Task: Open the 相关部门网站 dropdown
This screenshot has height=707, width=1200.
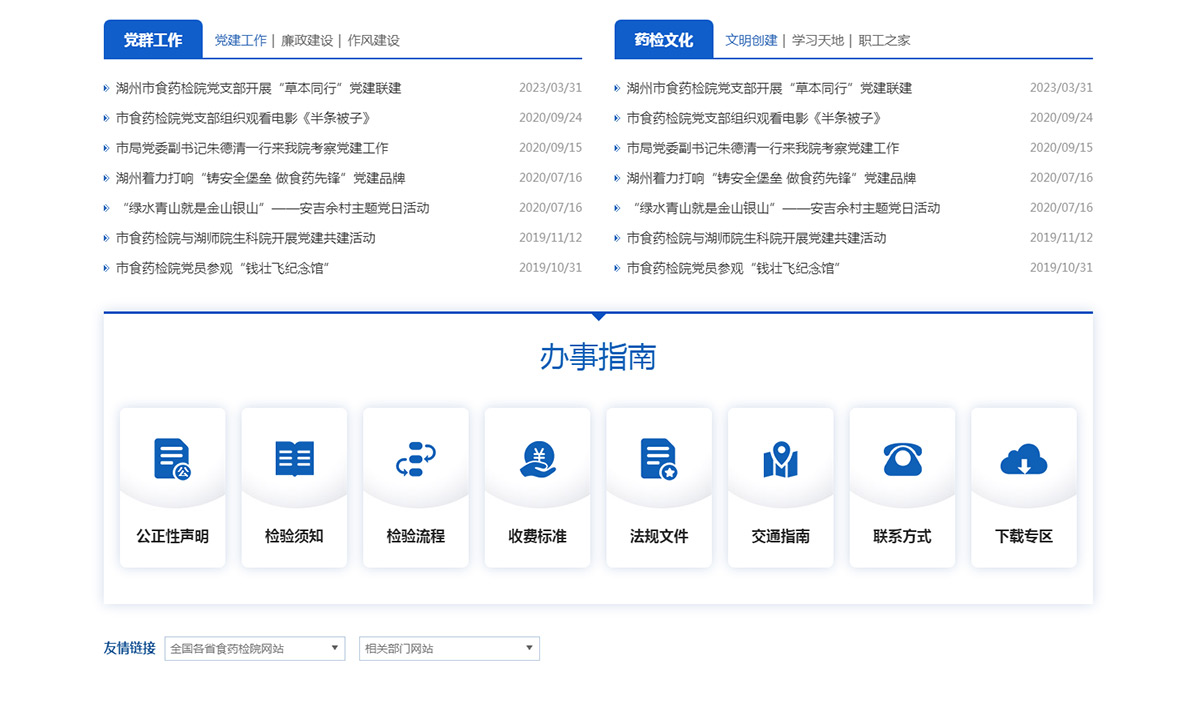Action: (449, 648)
